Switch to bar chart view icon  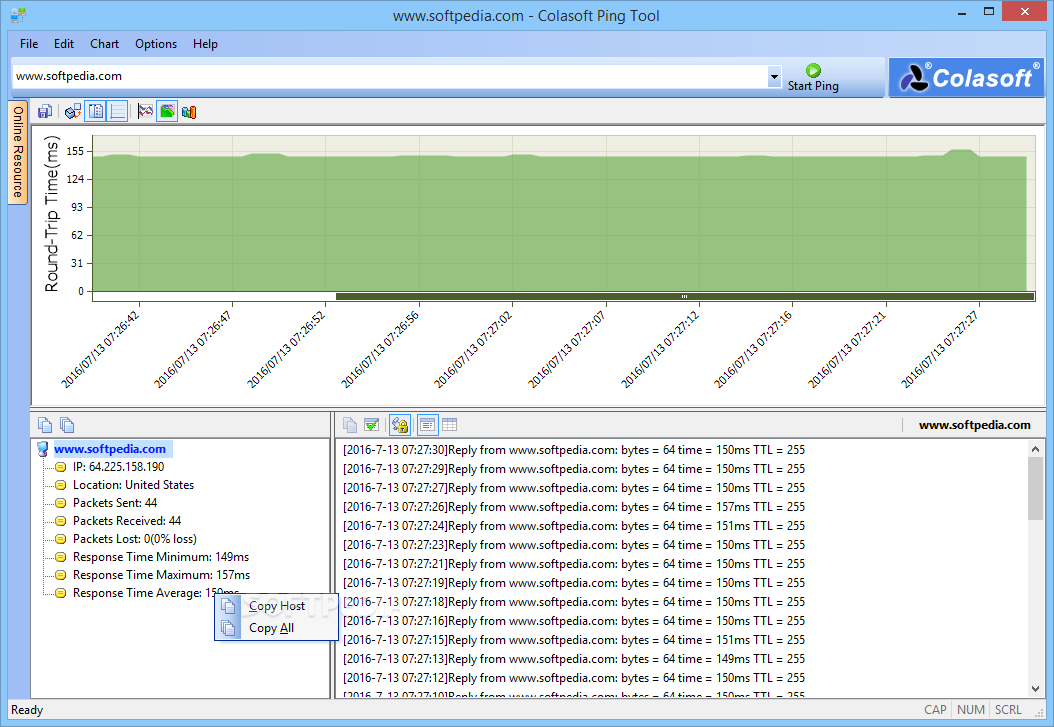[x=189, y=112]
